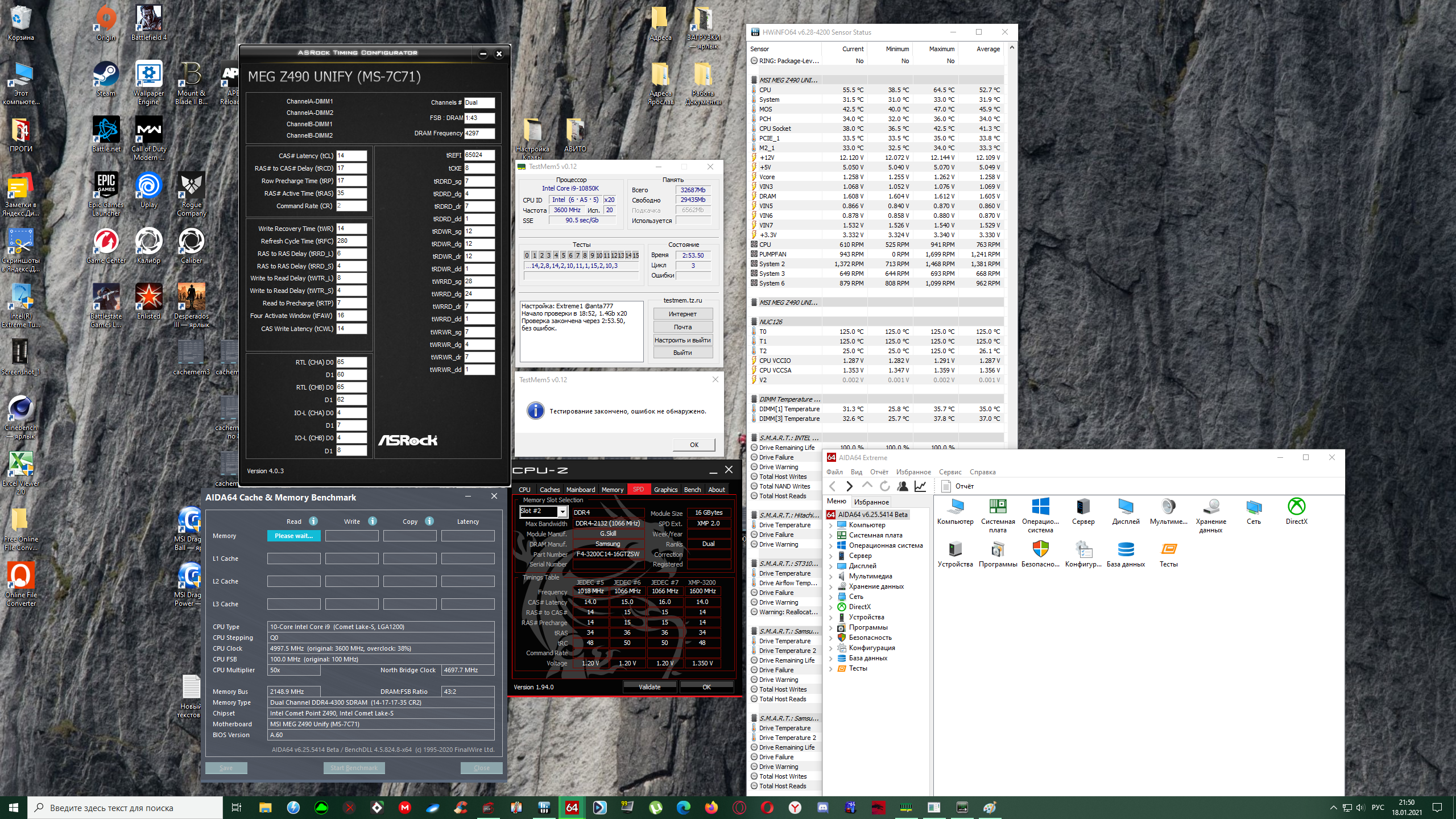Click the Настроить и выйти button
Image resolution: width=1456 pixels, height=819 pixels.
[682, 340]
